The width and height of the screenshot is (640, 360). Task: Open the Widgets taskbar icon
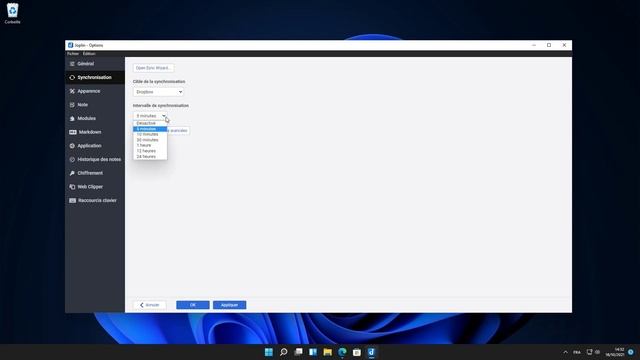point(313,352)
